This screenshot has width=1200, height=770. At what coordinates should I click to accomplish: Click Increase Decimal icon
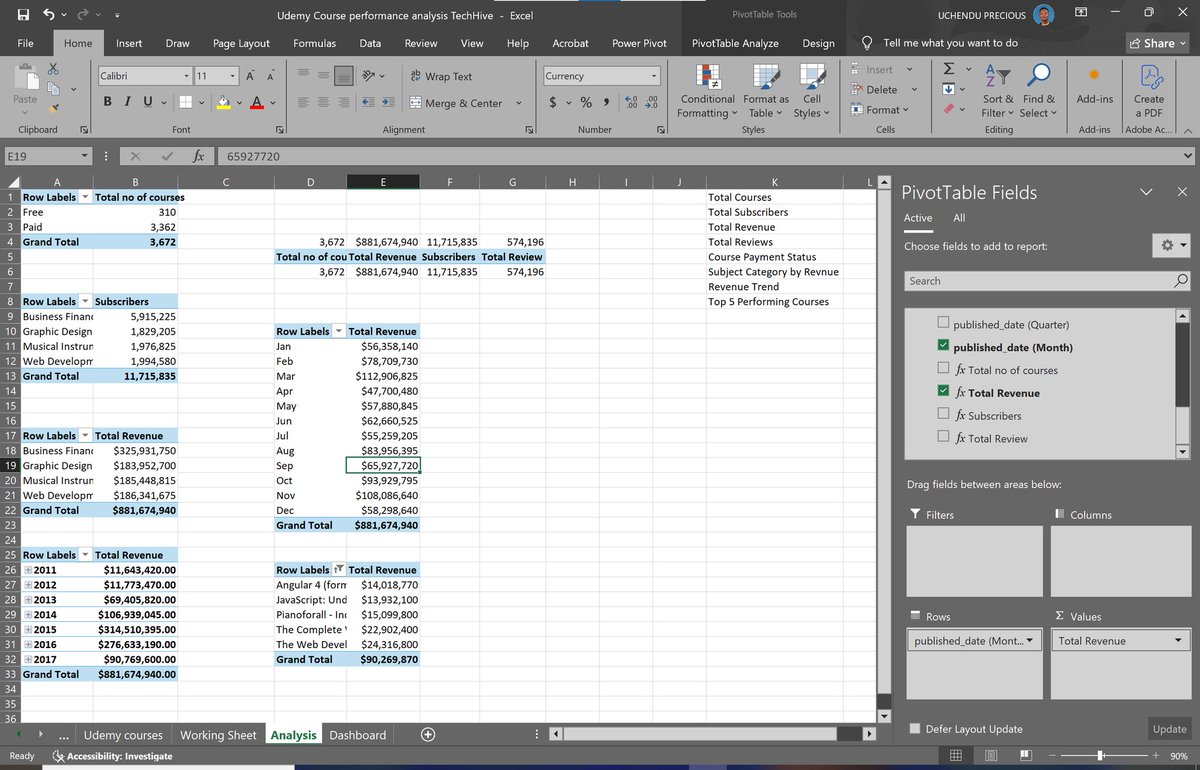pyautogui.click(x=631, y=103)
